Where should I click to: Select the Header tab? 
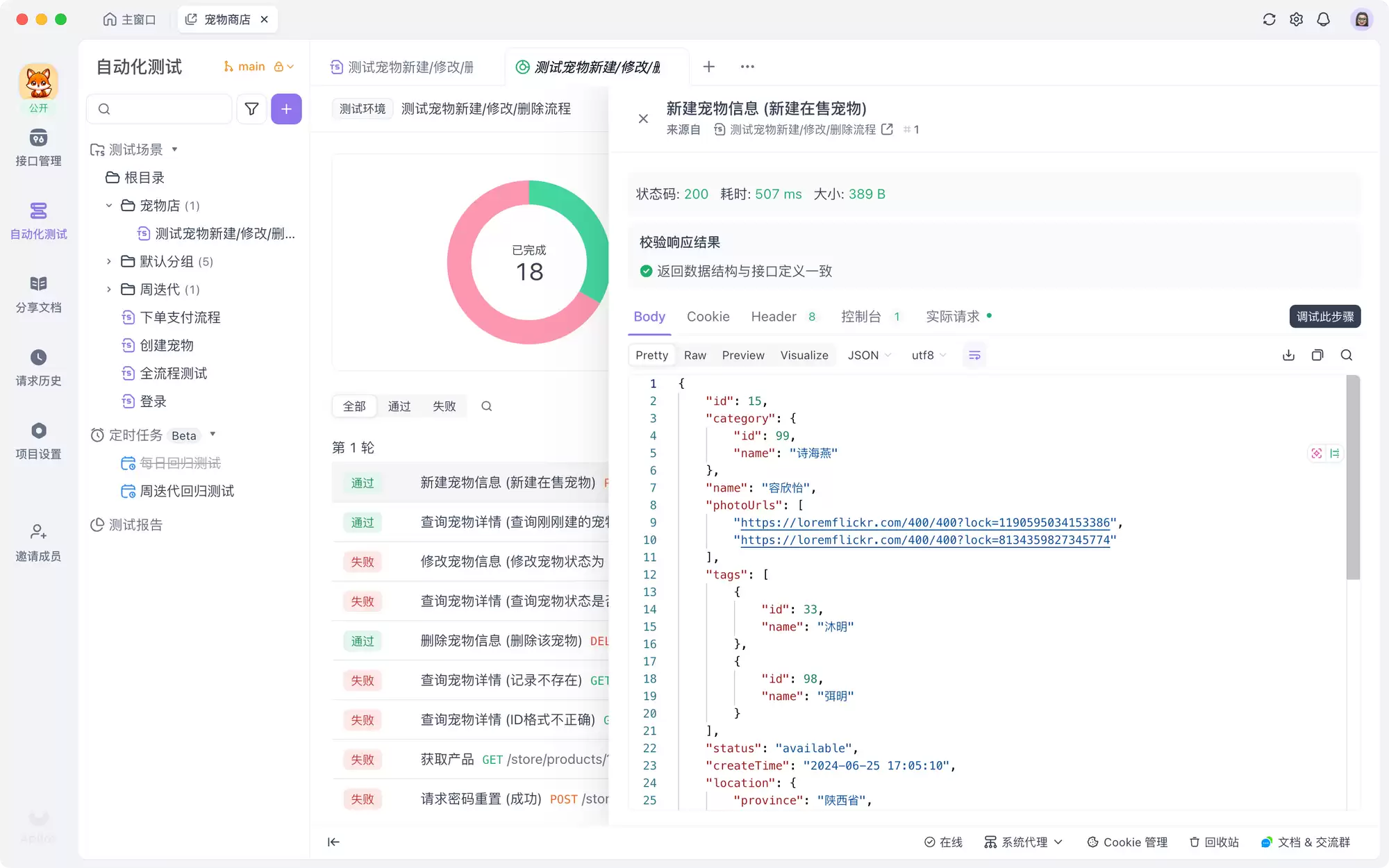point(783,317)
